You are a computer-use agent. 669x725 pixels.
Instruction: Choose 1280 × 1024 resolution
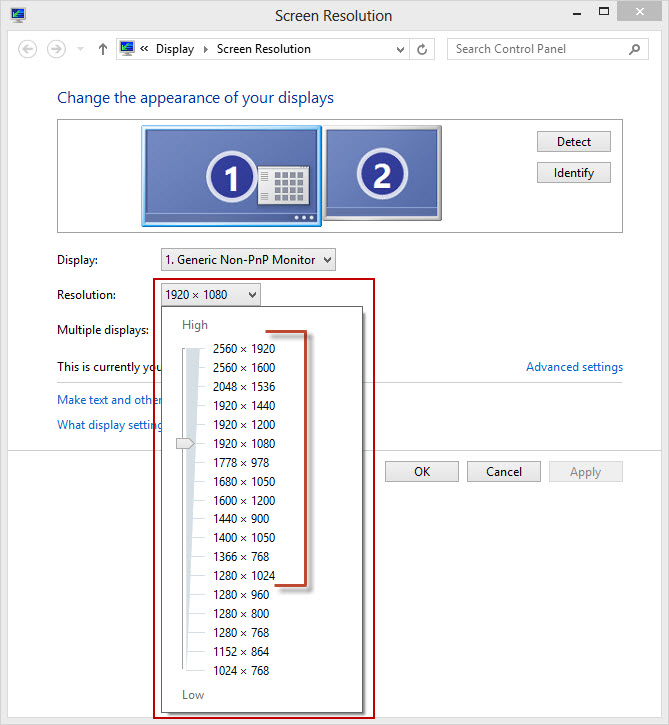[243, 576]
